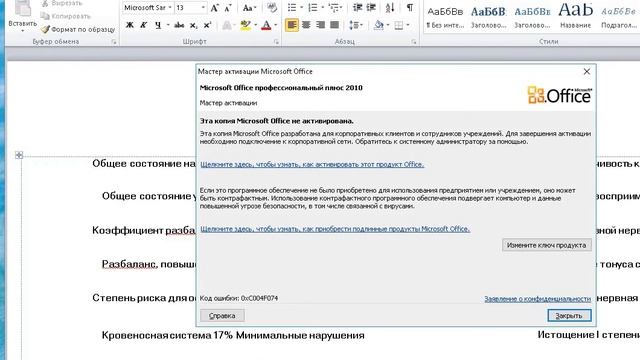Decrease font size with shrink-font icon

pos(228,8)
